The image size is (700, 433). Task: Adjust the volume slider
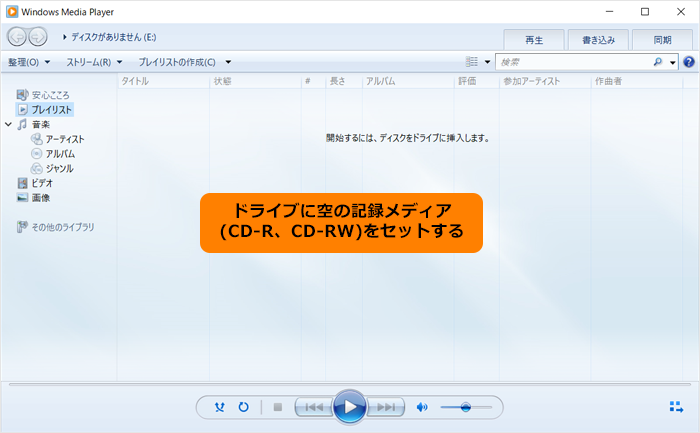point(466,407)
